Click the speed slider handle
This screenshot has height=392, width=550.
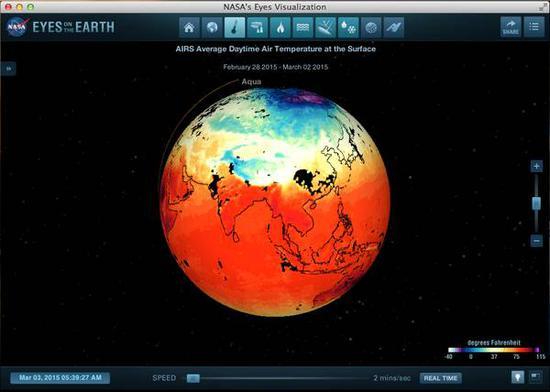193,378
